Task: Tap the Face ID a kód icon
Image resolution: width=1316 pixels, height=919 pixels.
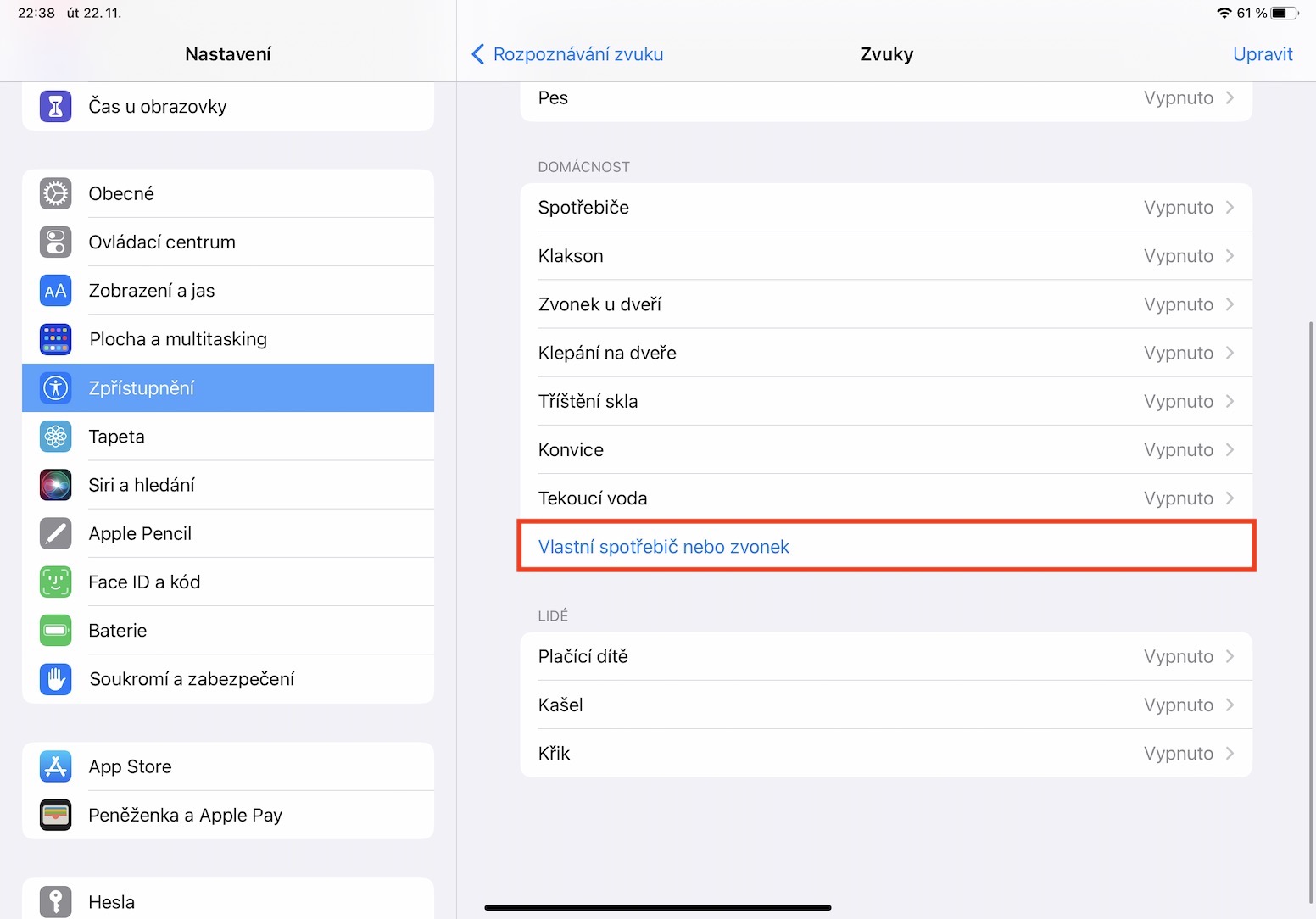Action: 56,582
